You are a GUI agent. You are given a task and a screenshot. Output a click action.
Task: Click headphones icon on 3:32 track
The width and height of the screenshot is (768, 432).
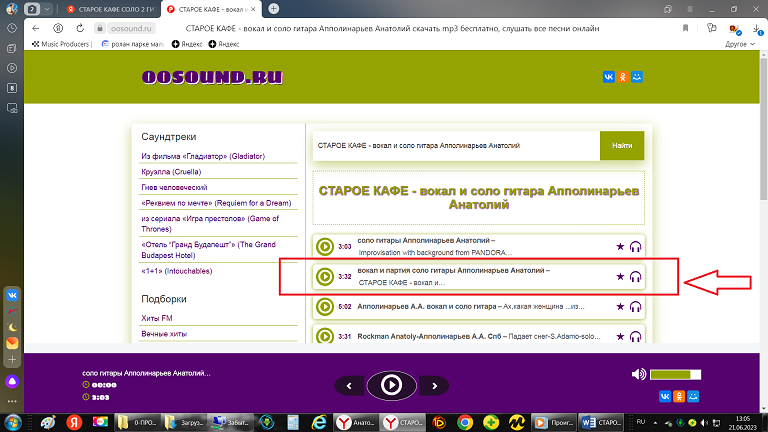[635, 277]
